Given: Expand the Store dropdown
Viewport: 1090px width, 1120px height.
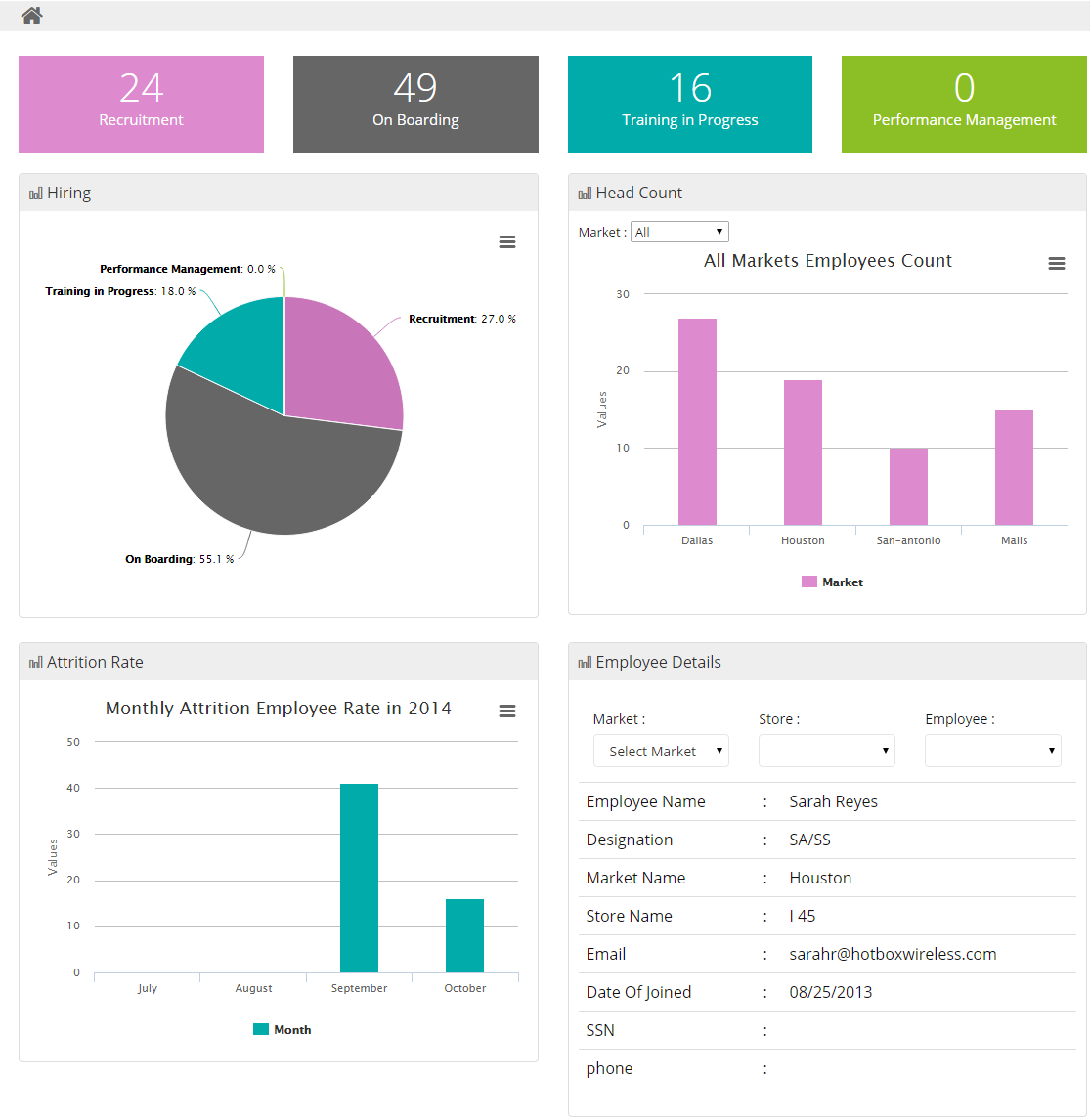Looking at the screenshot, I should pos(826,751).
